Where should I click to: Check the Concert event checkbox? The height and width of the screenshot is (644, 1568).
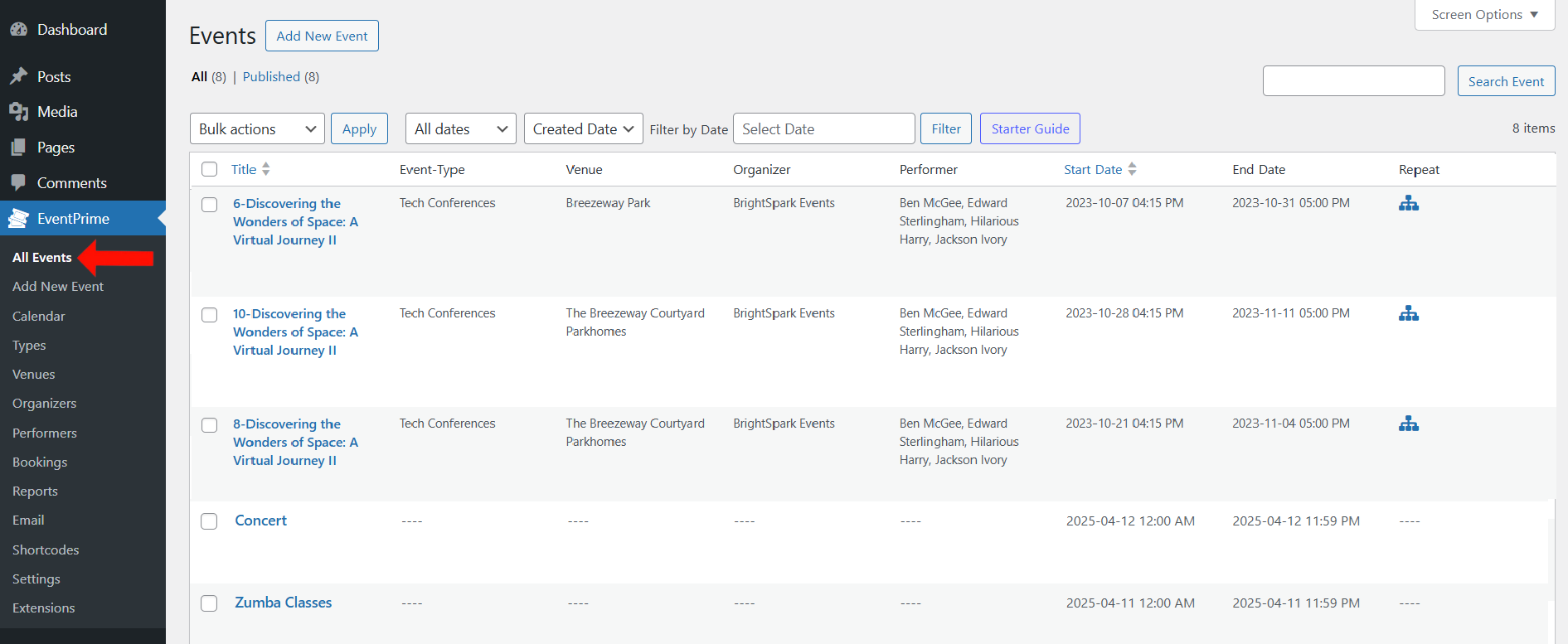(210, 521)
